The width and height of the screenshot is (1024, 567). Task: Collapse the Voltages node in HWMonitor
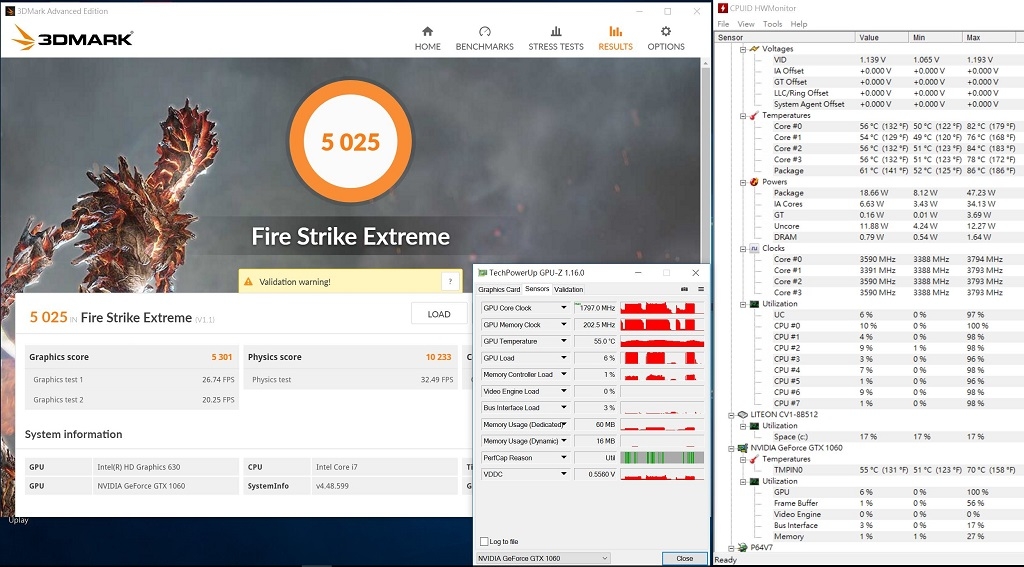coord(743,49)
